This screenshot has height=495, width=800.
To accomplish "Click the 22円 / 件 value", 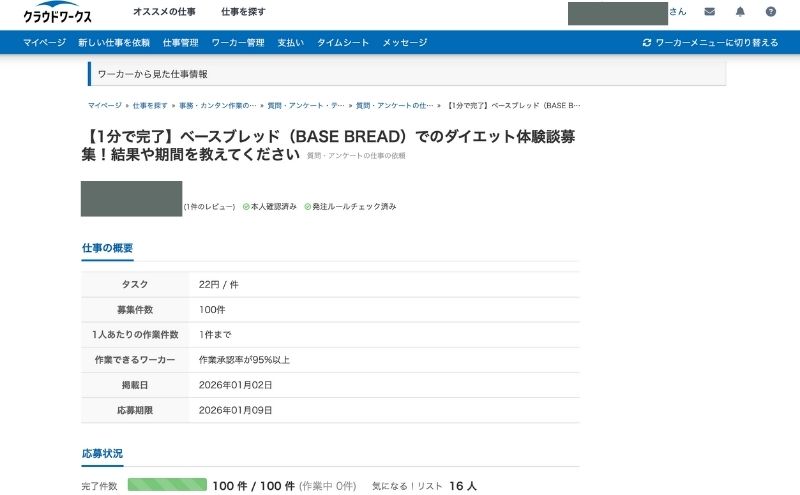I will click(x=218, y=285).
